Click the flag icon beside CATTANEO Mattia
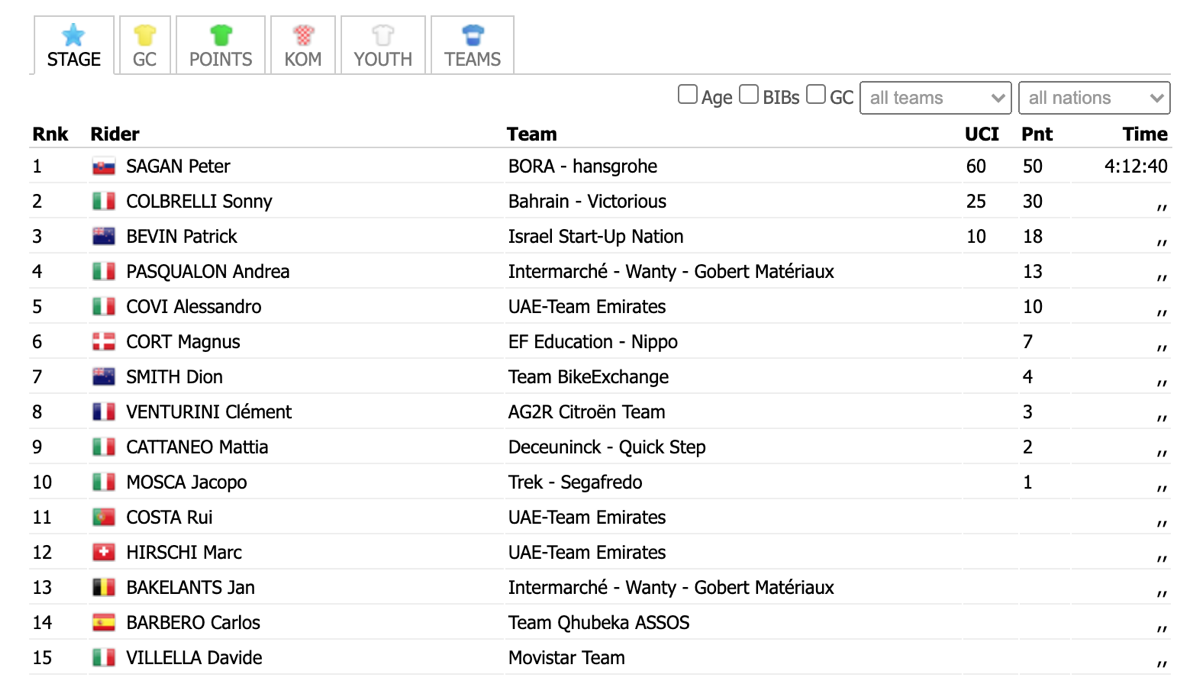The height and width of the screenshot is (678, 1200). 104,447
